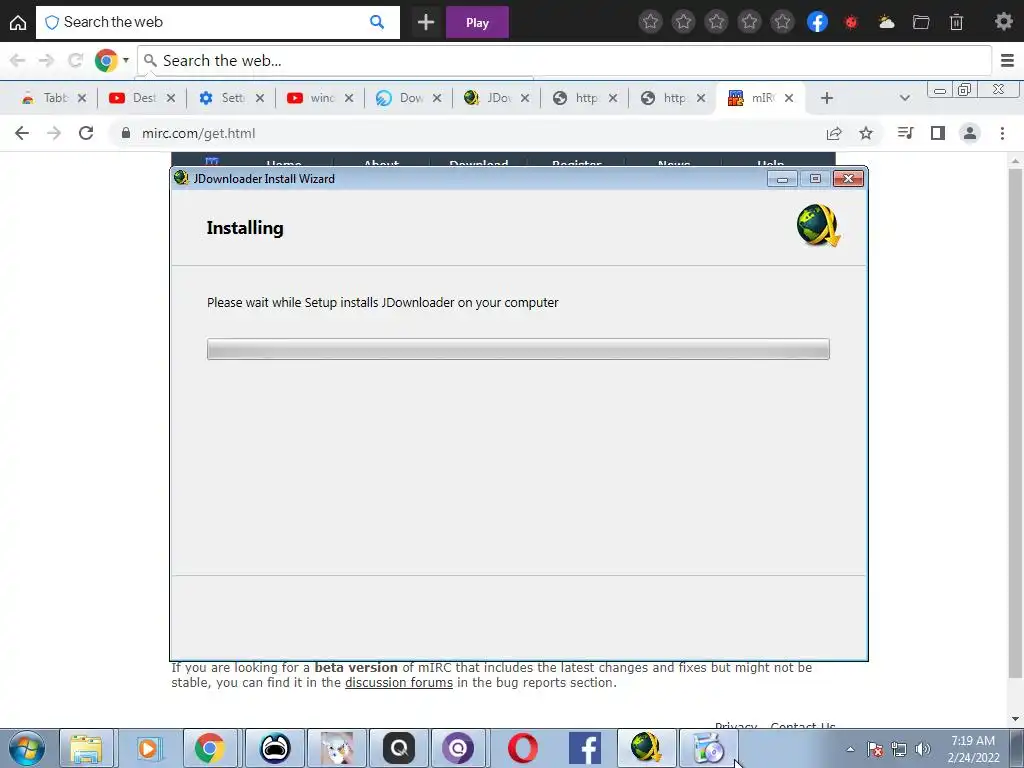Open a new browser tab
Image resolution: width=1024 pixels, height=768 pixels.
tap(827, 98)
